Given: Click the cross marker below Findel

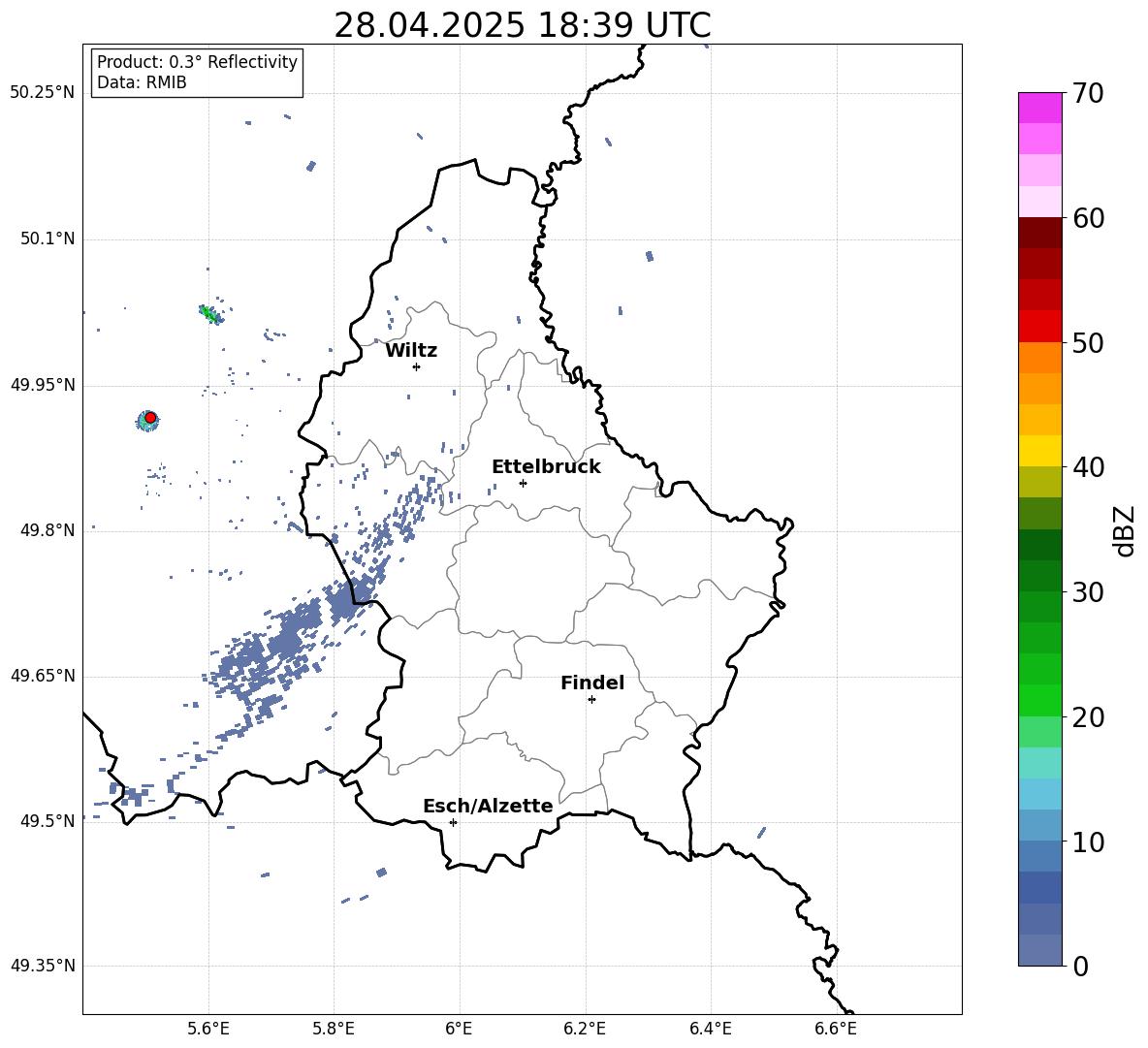Looking at the screenshot, I should 591,700.
